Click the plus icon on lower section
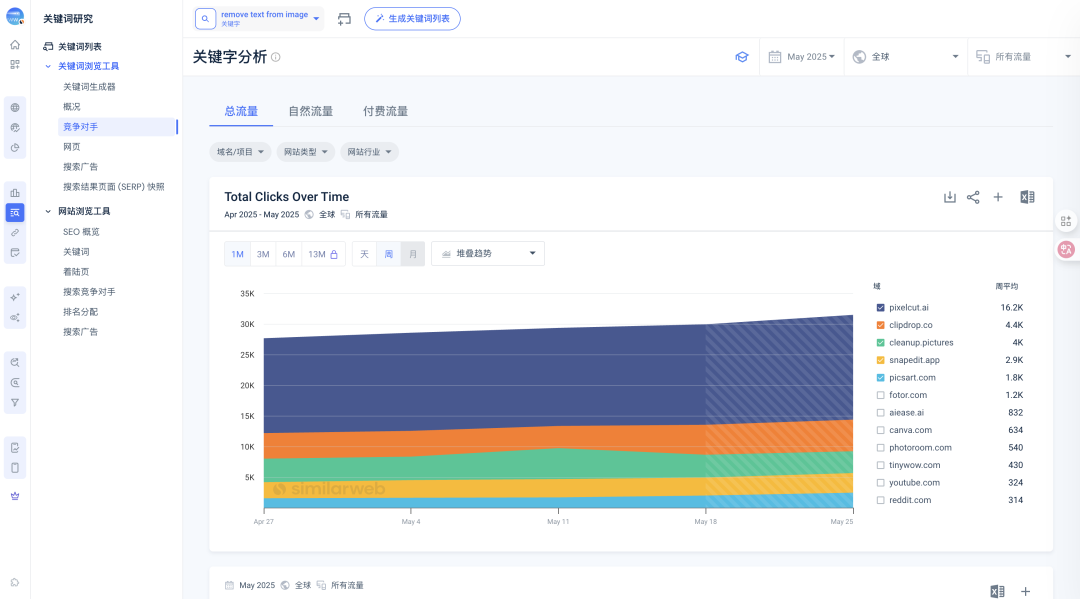1080x599 pixels. point(1025,591)
